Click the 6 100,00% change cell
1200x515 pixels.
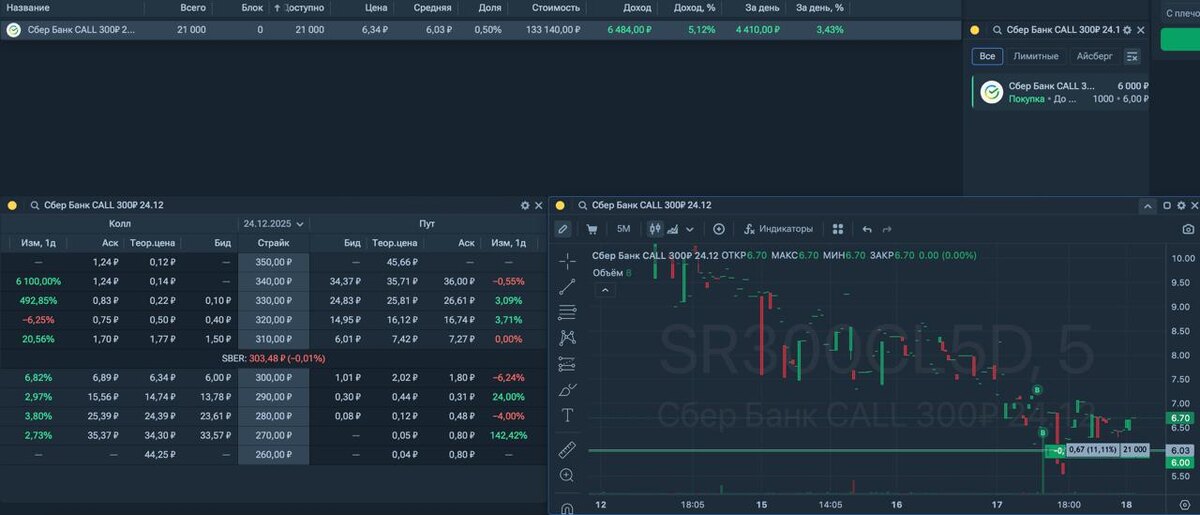point(38,281)
